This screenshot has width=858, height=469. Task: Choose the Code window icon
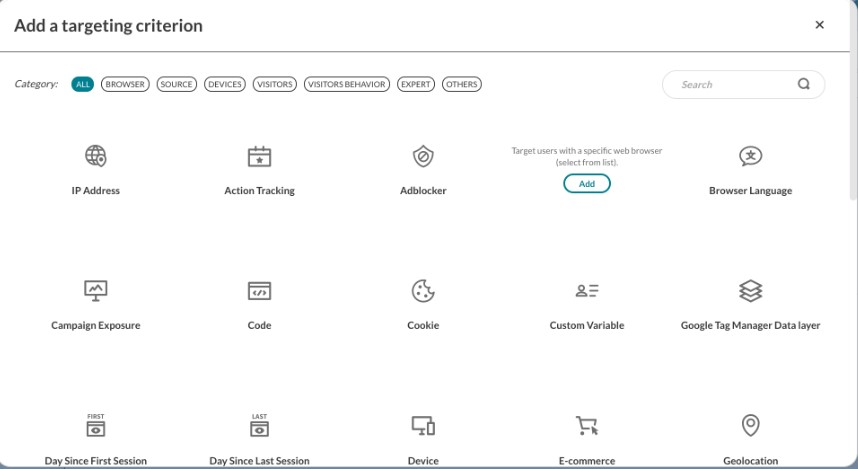(259, 291)
